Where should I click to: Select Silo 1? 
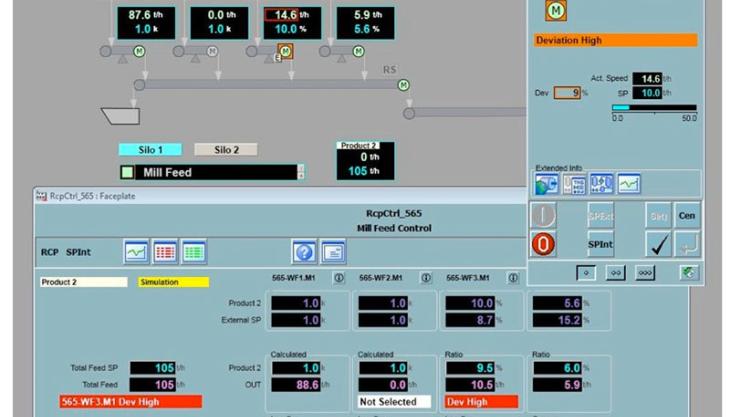pyautogui.click(x=150, y=150)
